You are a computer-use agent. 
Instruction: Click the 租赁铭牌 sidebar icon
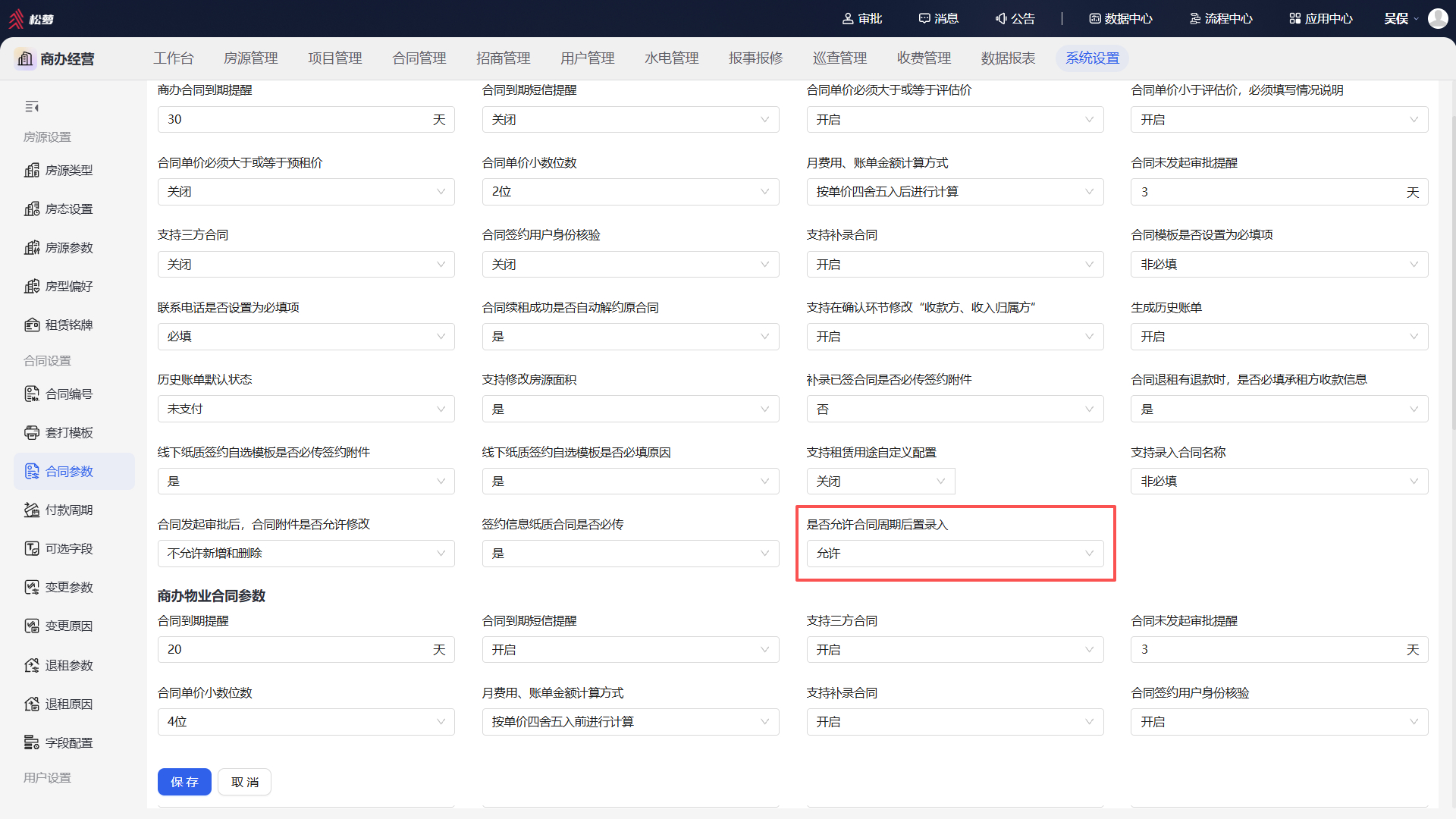32,325
